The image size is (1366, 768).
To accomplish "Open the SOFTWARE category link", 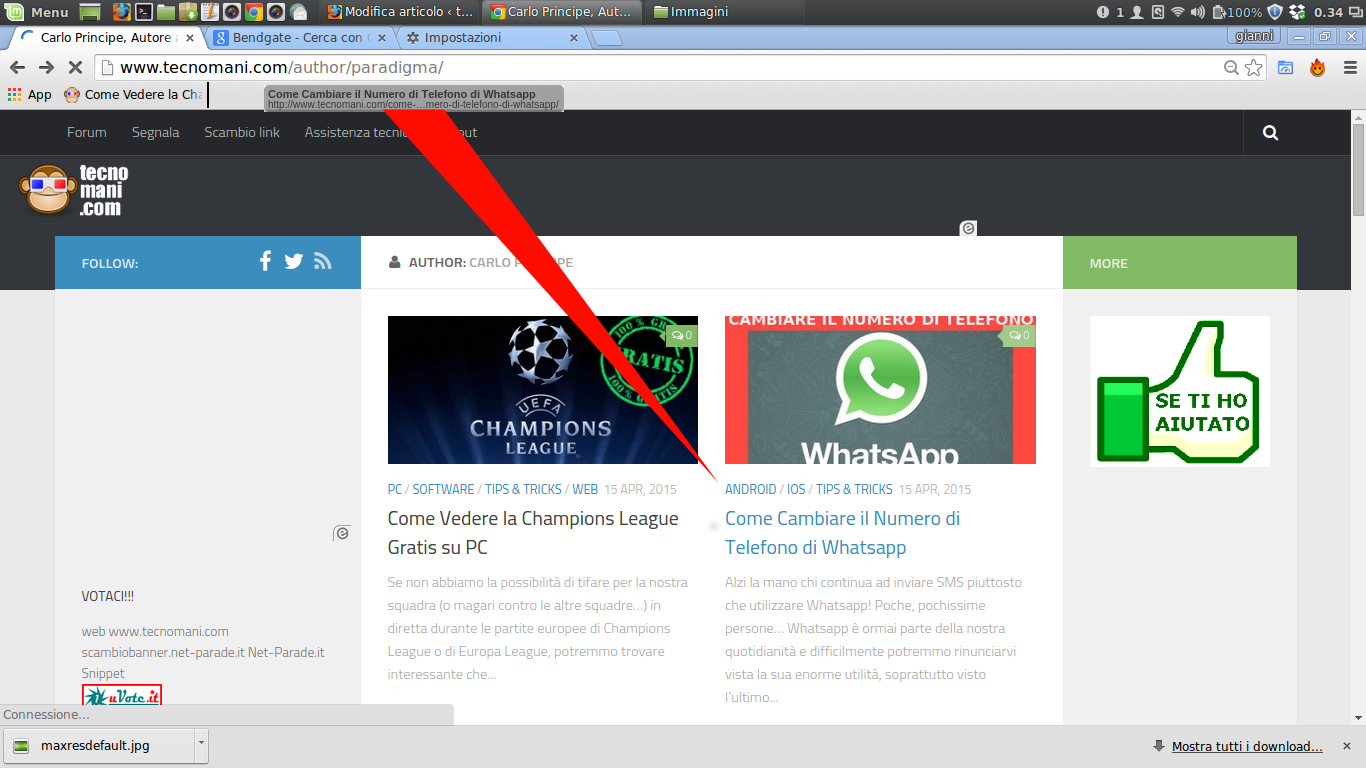I will pos(443,490).
